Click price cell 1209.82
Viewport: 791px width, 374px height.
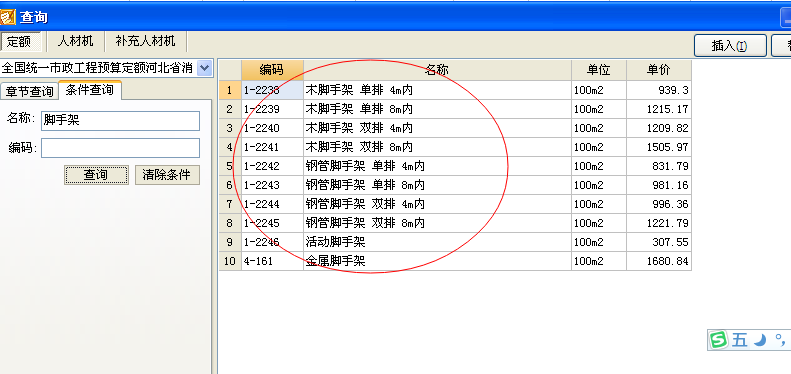tap(659, 128)
